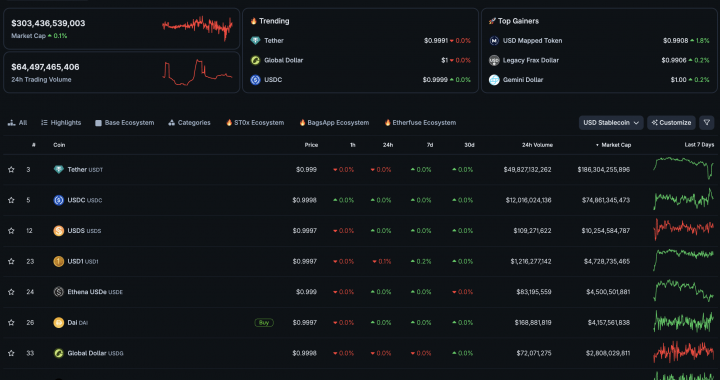Switch to Highlights tab
720x380 pixels.
pos(61,123)
